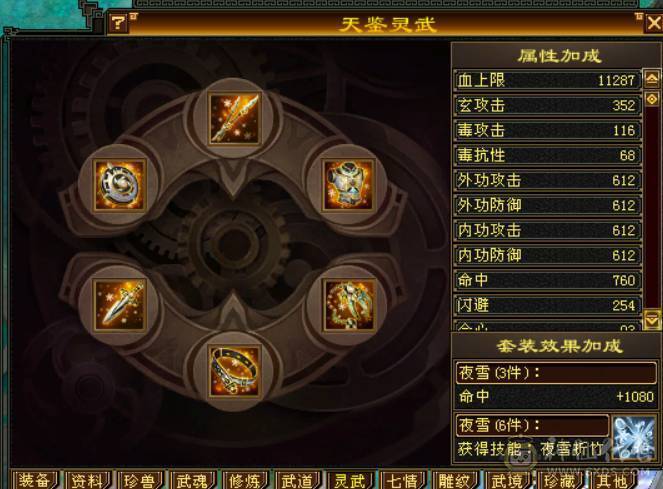Go to the 雕纹 tab
Image resolution: width=663 pixels, height=489 pixels.
[455, 480]
